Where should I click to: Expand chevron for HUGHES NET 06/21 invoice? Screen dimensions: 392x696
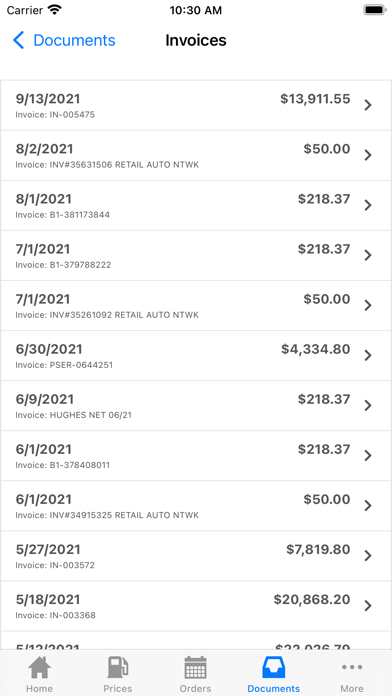coord(368,406)
